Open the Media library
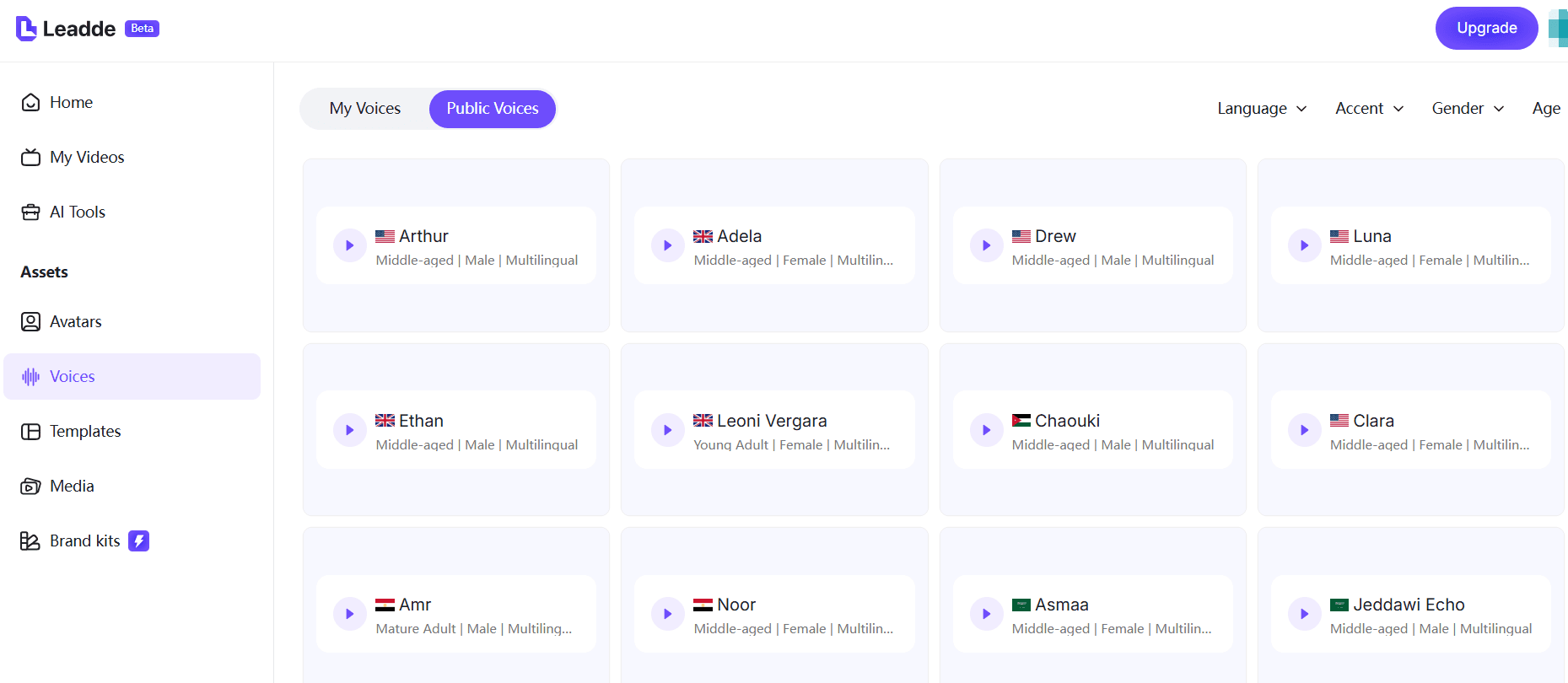 click(72, 486)
